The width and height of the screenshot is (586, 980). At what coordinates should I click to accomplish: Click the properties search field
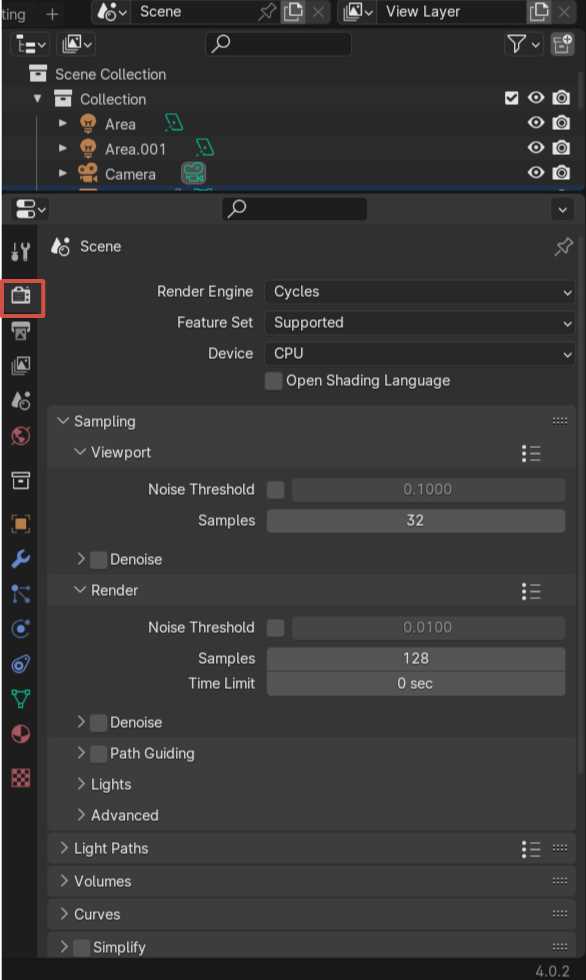[294, 209]
